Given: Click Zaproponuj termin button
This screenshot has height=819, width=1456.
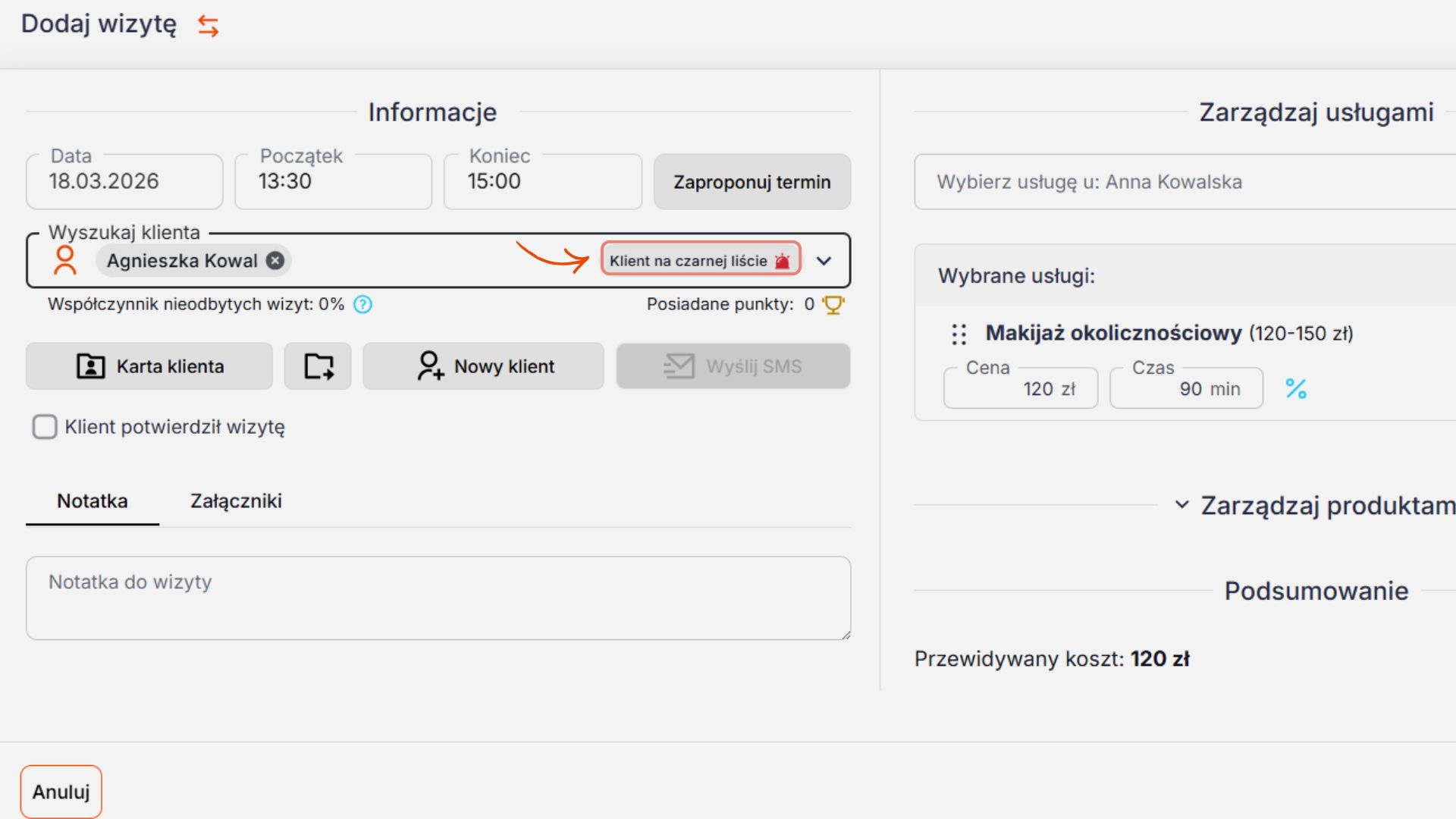Looking at the screenshot, I should point(752,182).
